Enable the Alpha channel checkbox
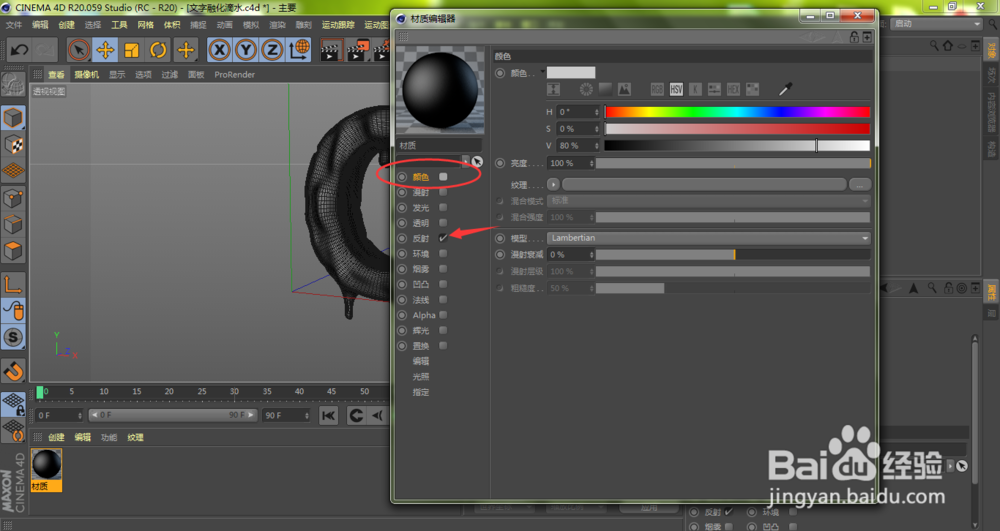Screen dimensions: 1000x531 [x=443, y=315]
